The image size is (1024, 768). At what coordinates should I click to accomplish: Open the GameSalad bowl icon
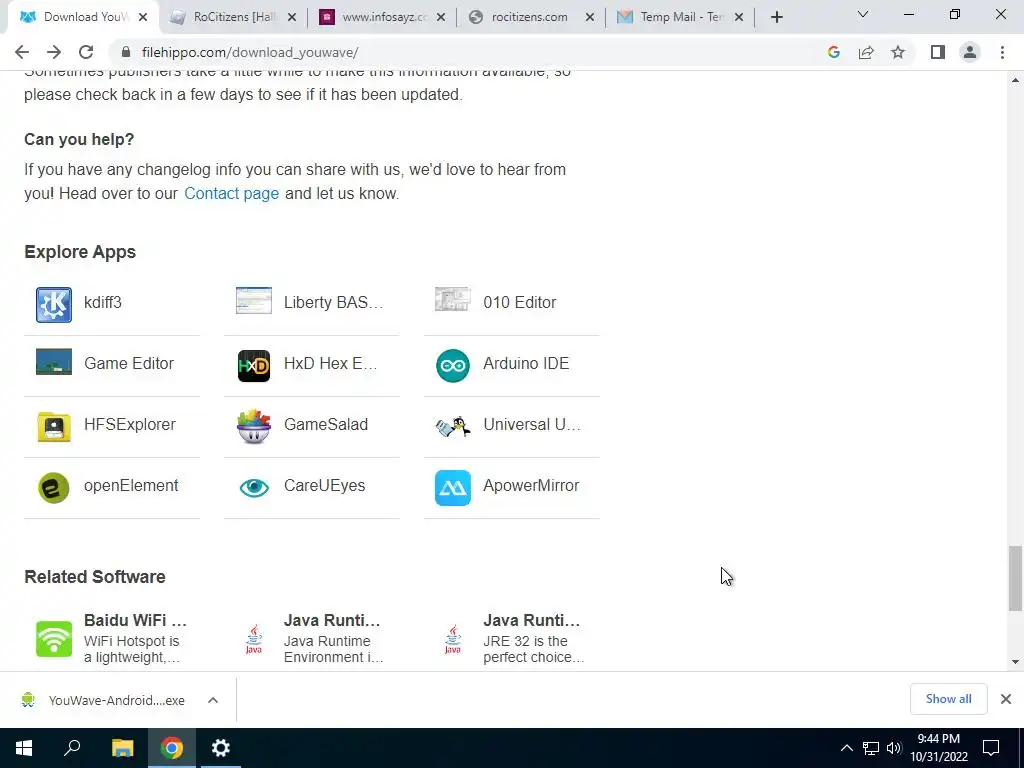tap(253, 426)
